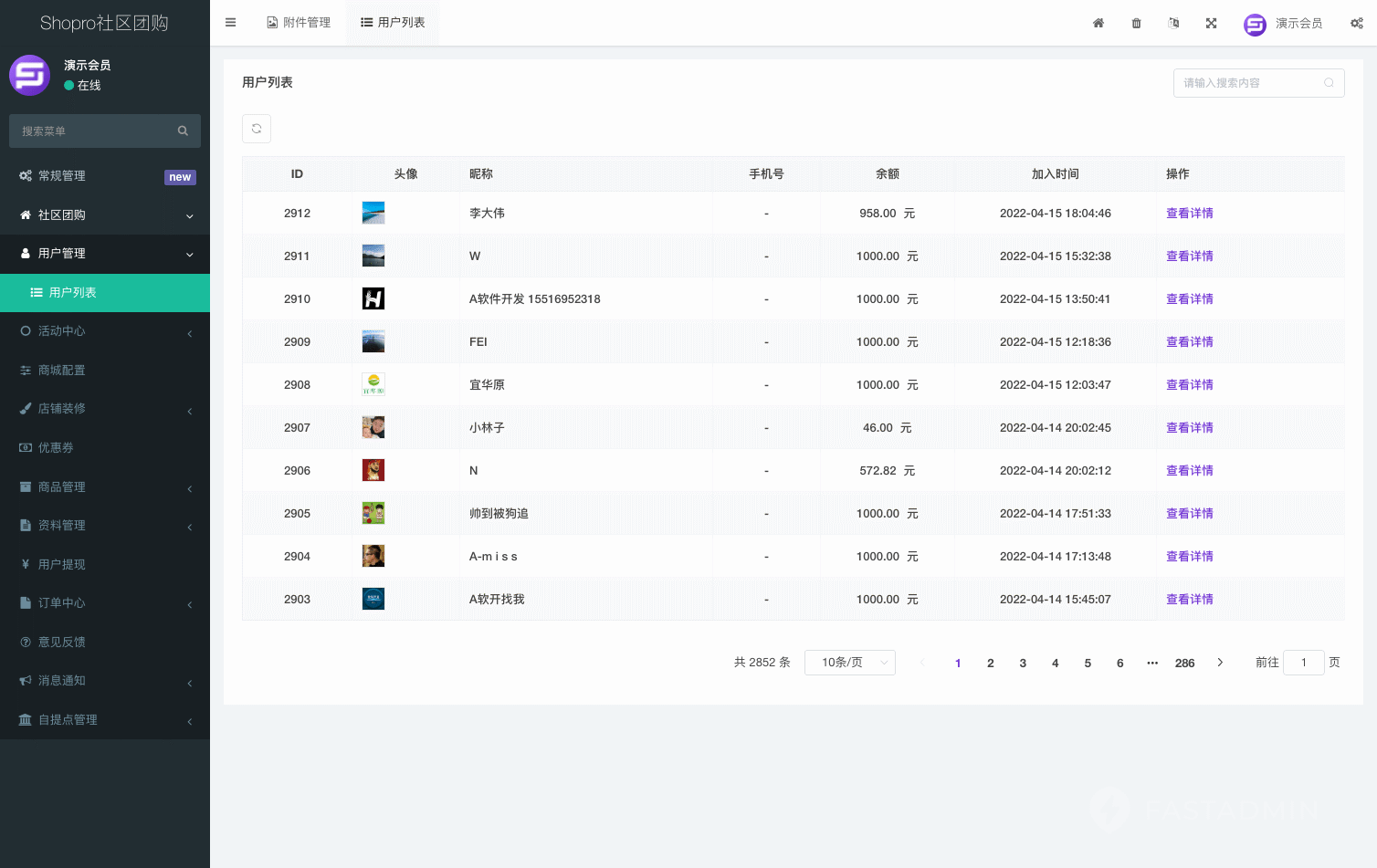Click the 958.00 元 balance cell
Screen dimensions: 1377x868
pos(888,213)
